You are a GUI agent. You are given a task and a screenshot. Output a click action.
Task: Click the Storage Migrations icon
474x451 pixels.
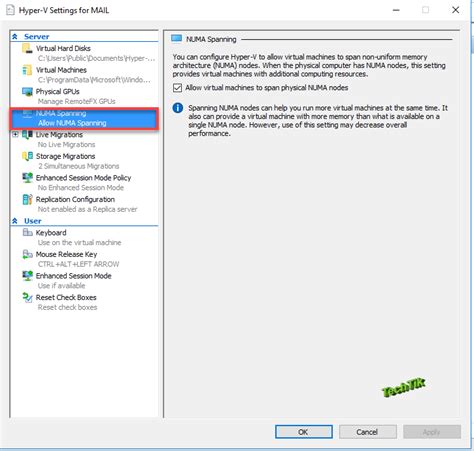pos(27,156)
